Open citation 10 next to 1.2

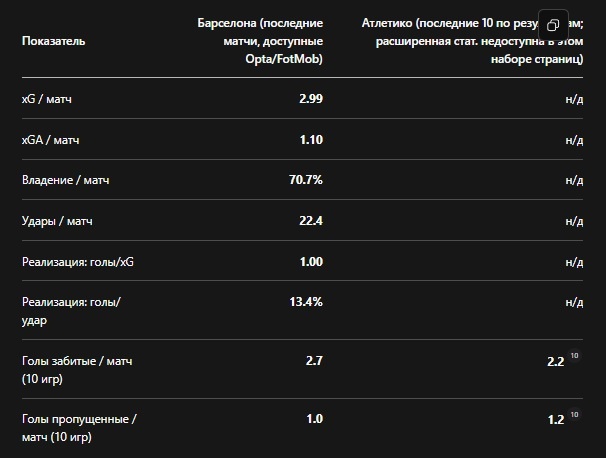(575, 413)
